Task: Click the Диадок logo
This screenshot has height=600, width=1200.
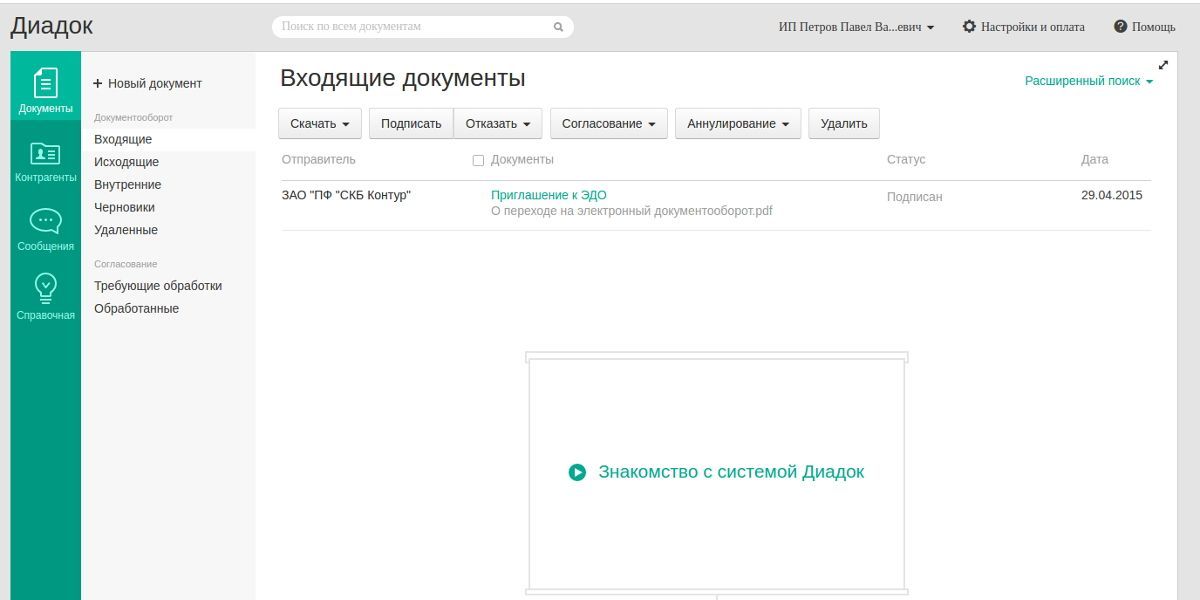Action: pos(52,27)
